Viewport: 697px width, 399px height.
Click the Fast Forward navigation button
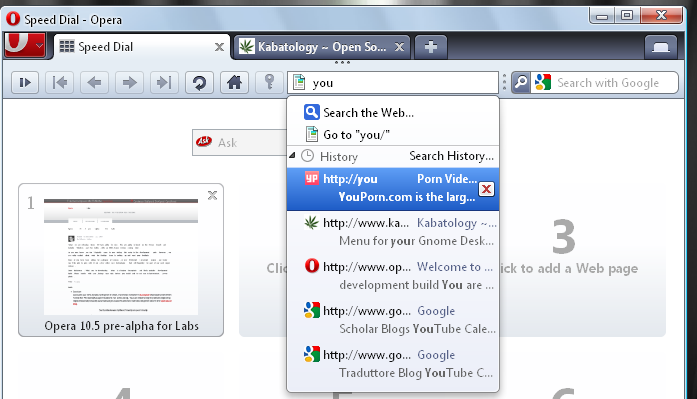point(164,82)
